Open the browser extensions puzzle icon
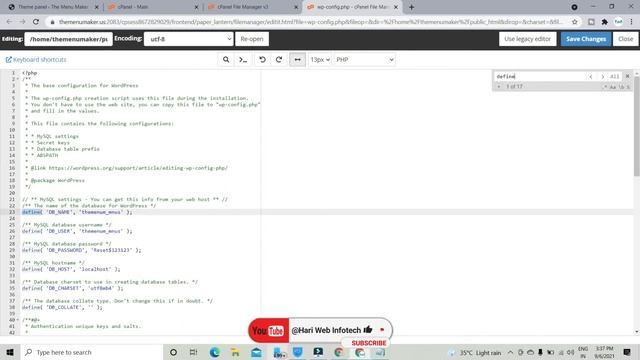The height and width of the screenshot is (360, 640). [x=604, y=22]
